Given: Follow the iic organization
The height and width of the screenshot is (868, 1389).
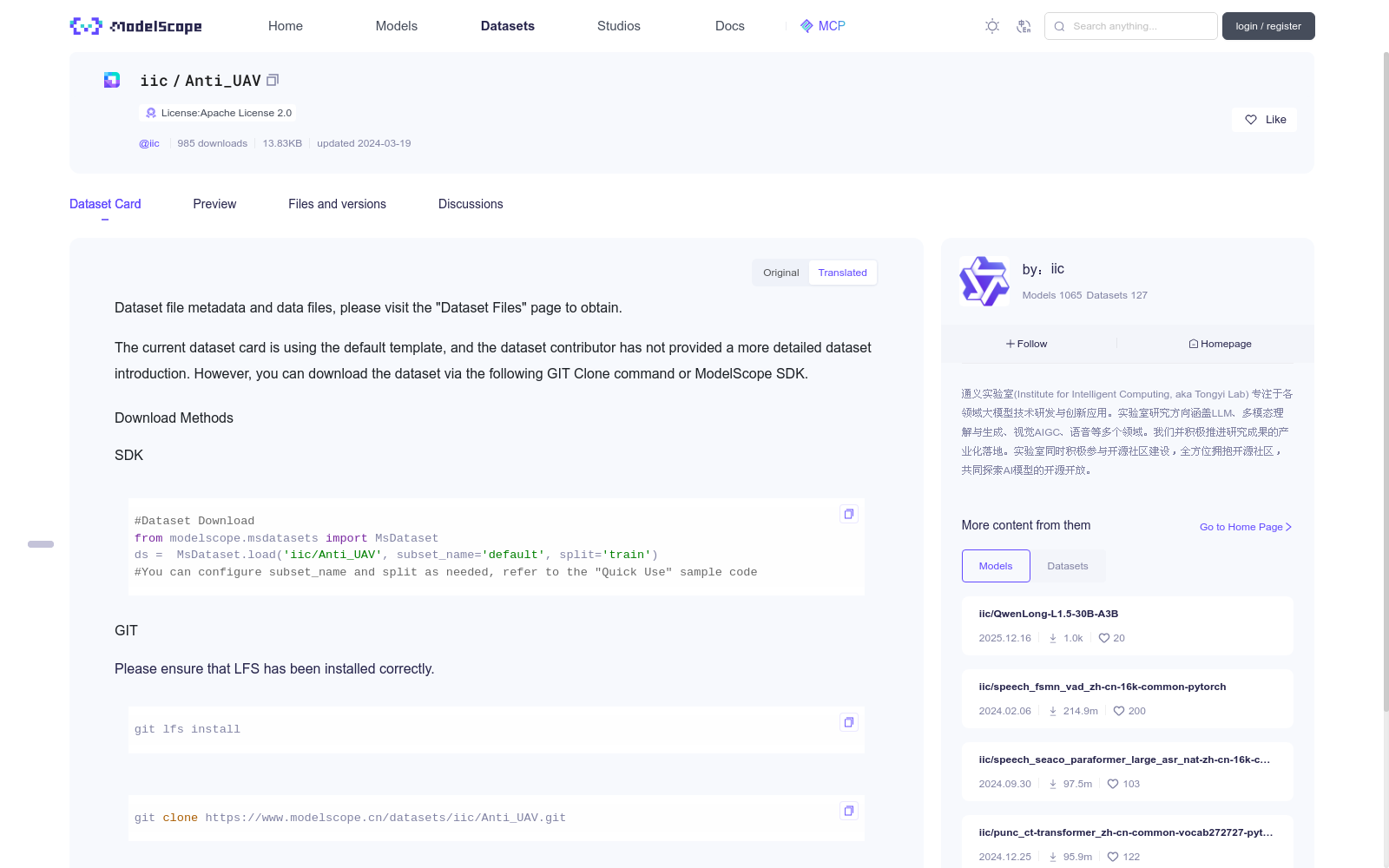Looking at the screenshot, I should pos(1027,344).
